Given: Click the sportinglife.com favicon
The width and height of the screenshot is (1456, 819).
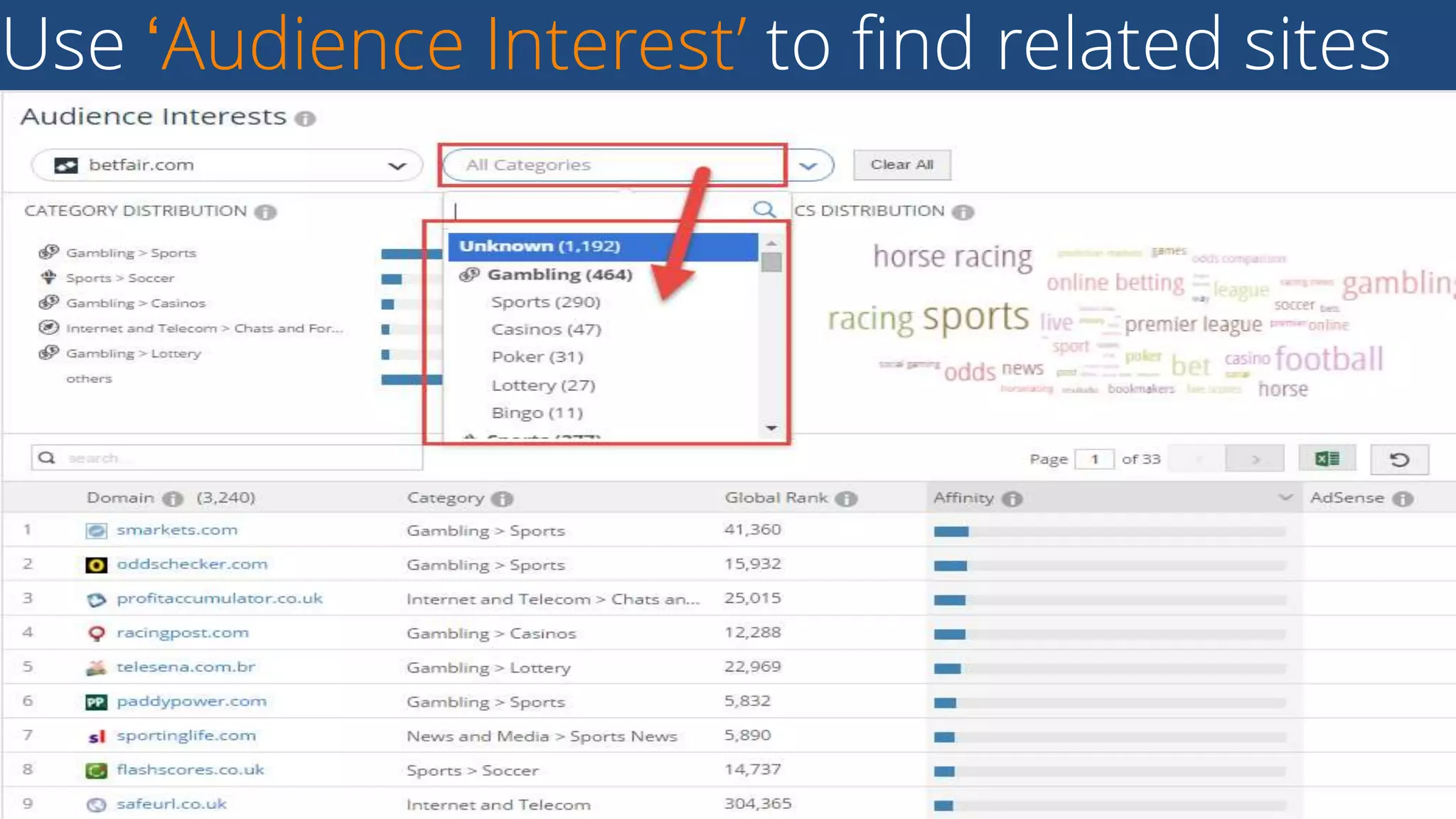Looking at the screenshot, I should (96, 737).
